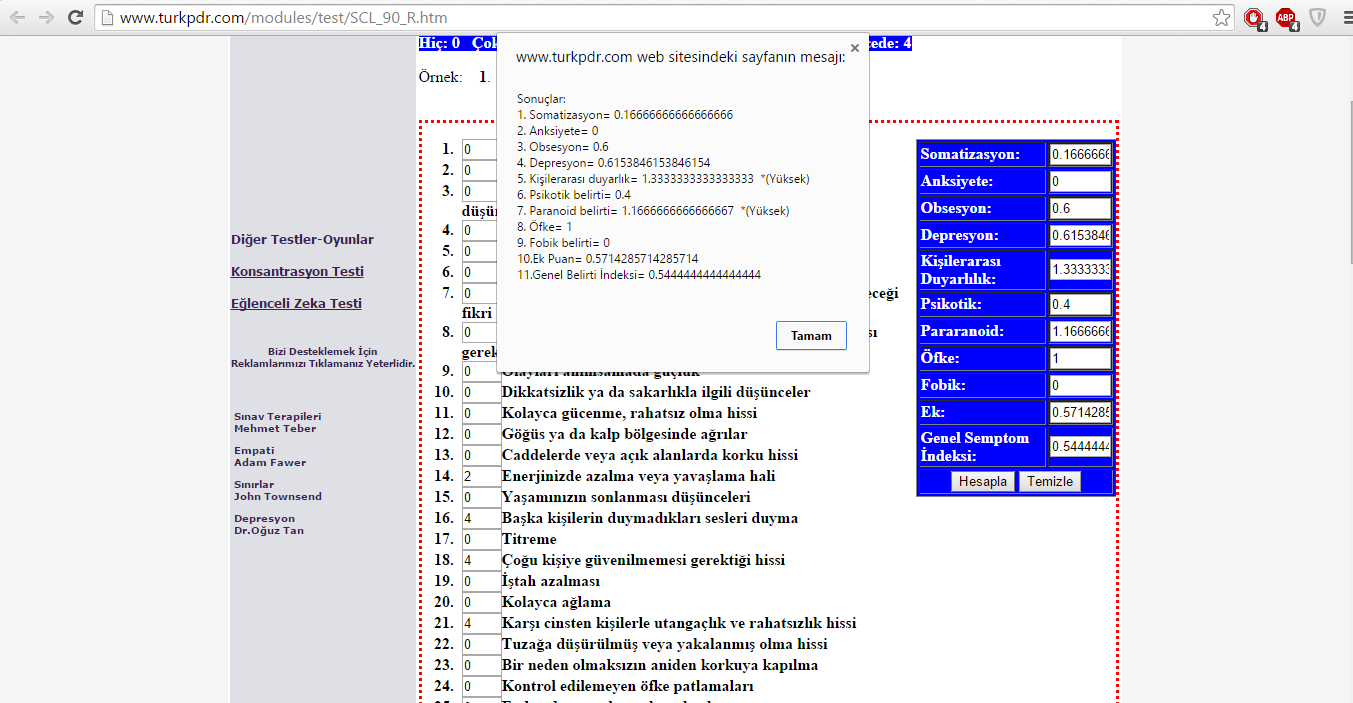Click the text 'Dikkatsizlik ya da sakarlıkla ilgili düşünceler'

pyautogui.click(x=656, y=392)
